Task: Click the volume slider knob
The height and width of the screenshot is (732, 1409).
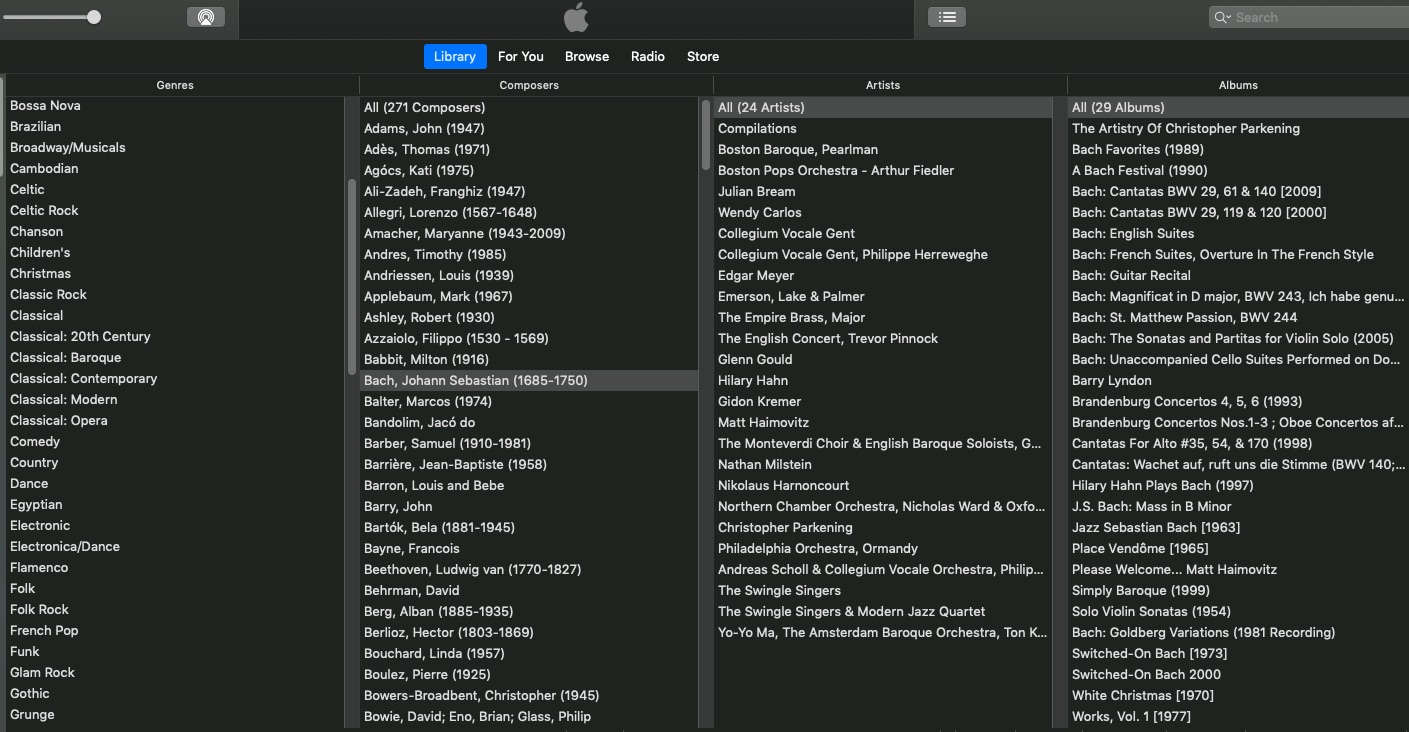Action: (x=94, y=17)
